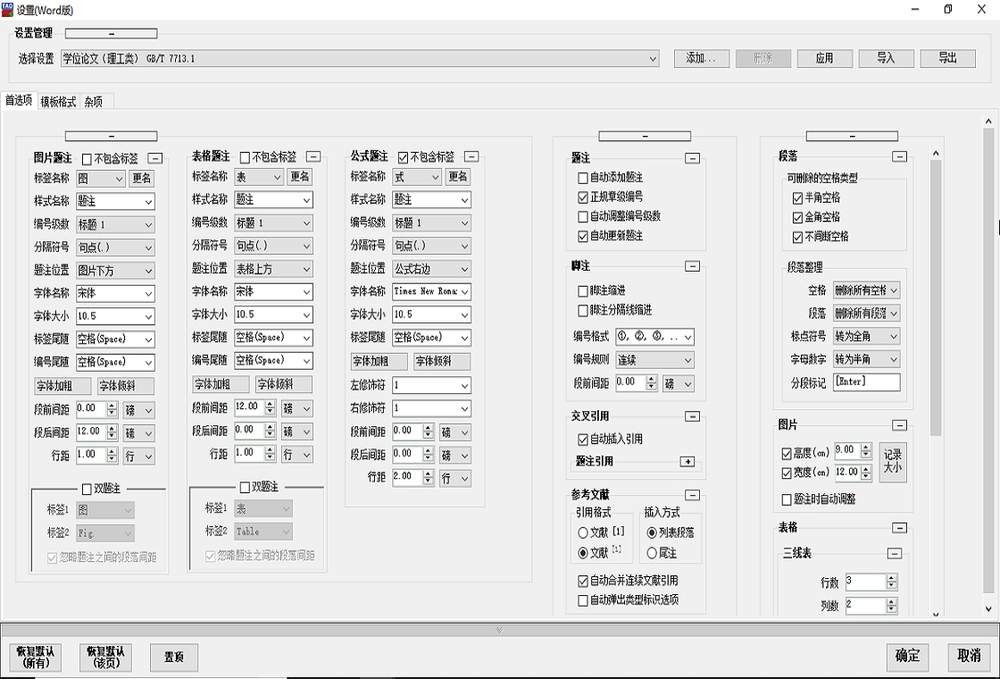
Task: Select 文献 [1] inline reference format
Action: pos(582,532)
